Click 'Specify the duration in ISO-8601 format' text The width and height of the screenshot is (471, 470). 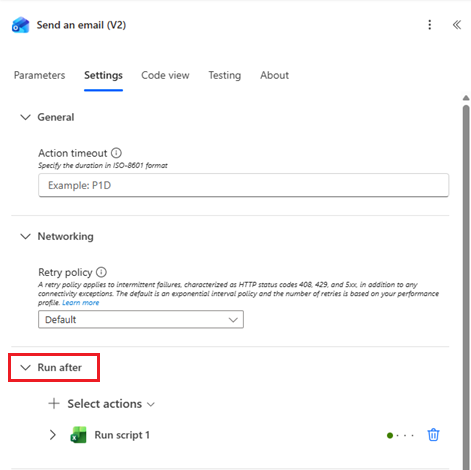pyautogui.click(x=103, y=166)
